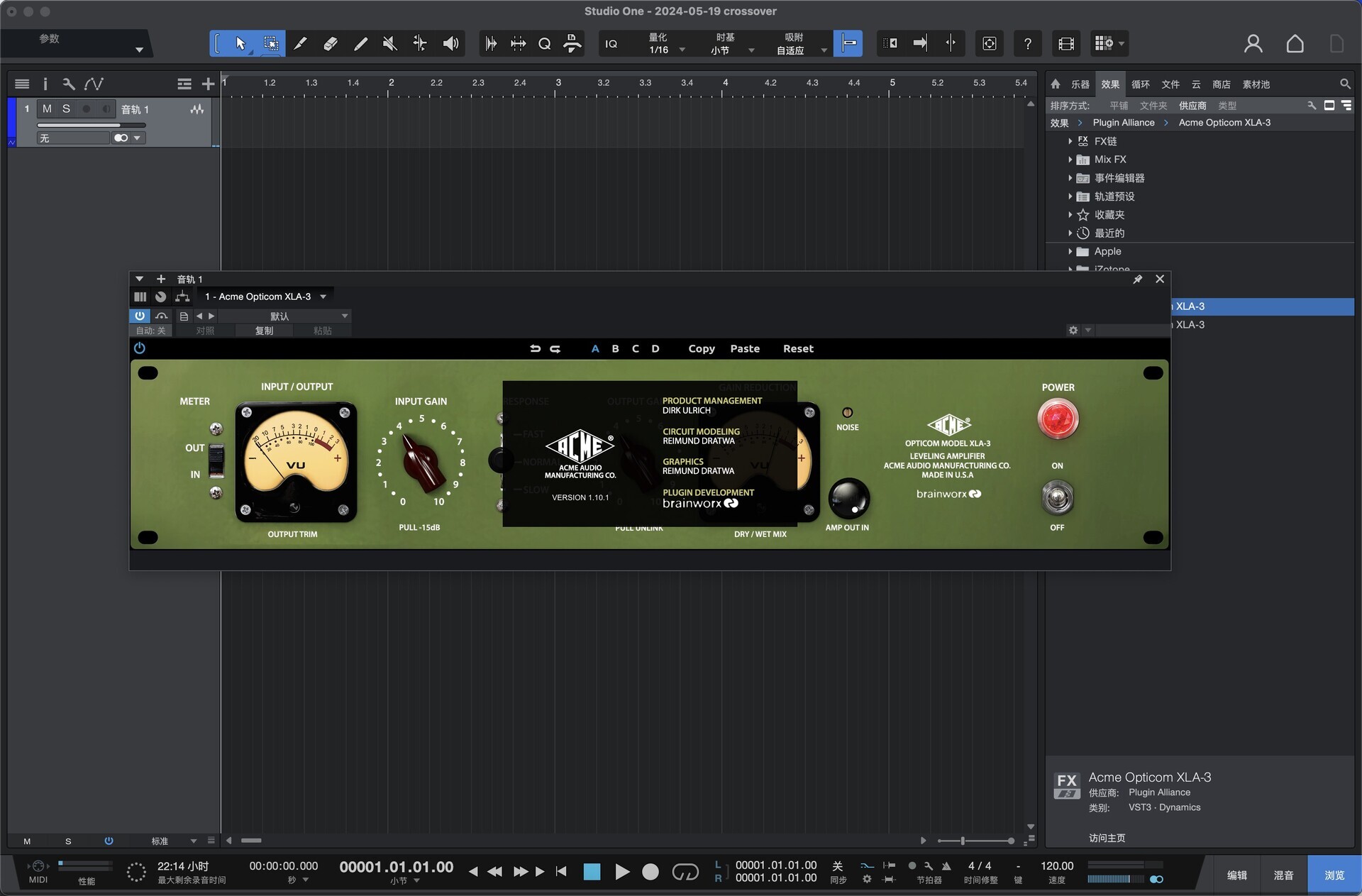Viewport: 1362px width, 896px height.
Task: Click the AMP OUT IN knob
Action: pos(848,499)
